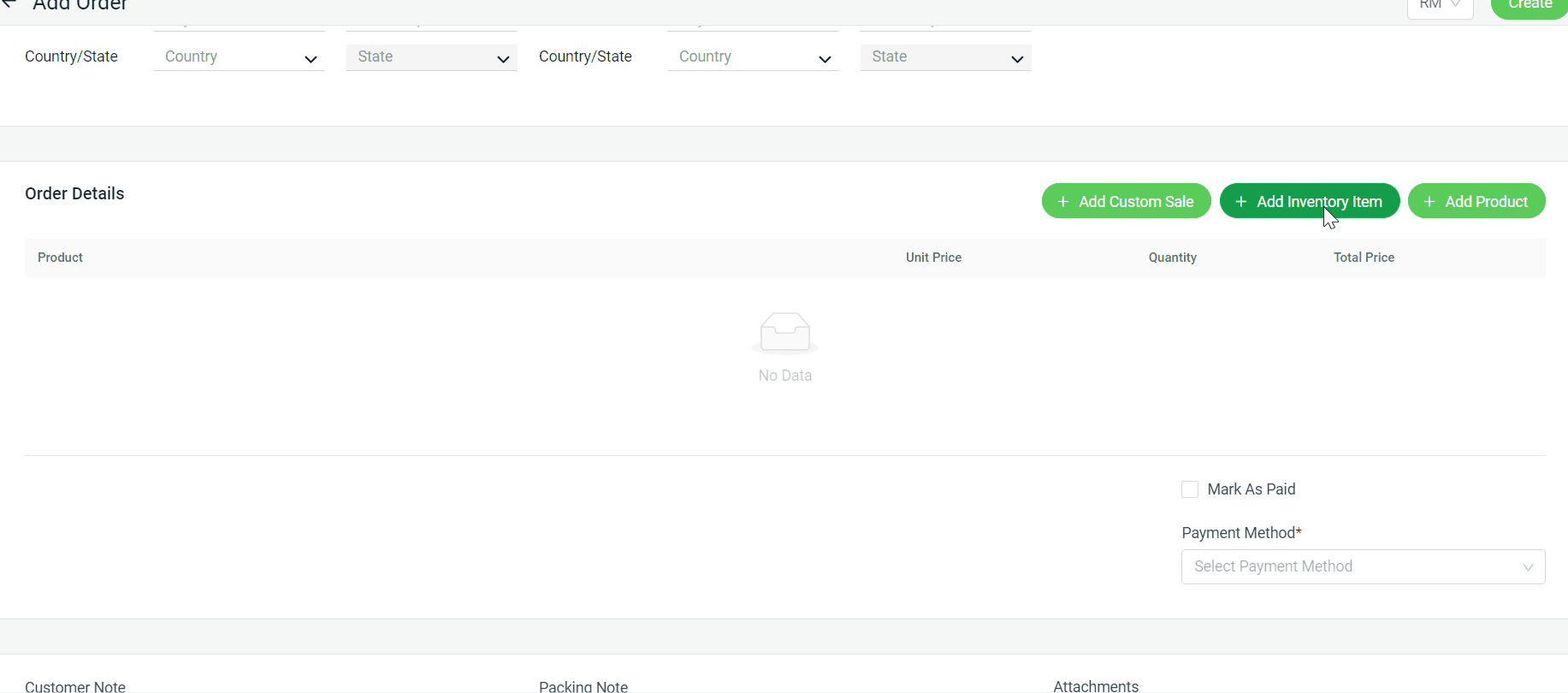1568x693 pixels.
Task: Click the back arrow beside Add Order
Action: [x=9, y=4]
